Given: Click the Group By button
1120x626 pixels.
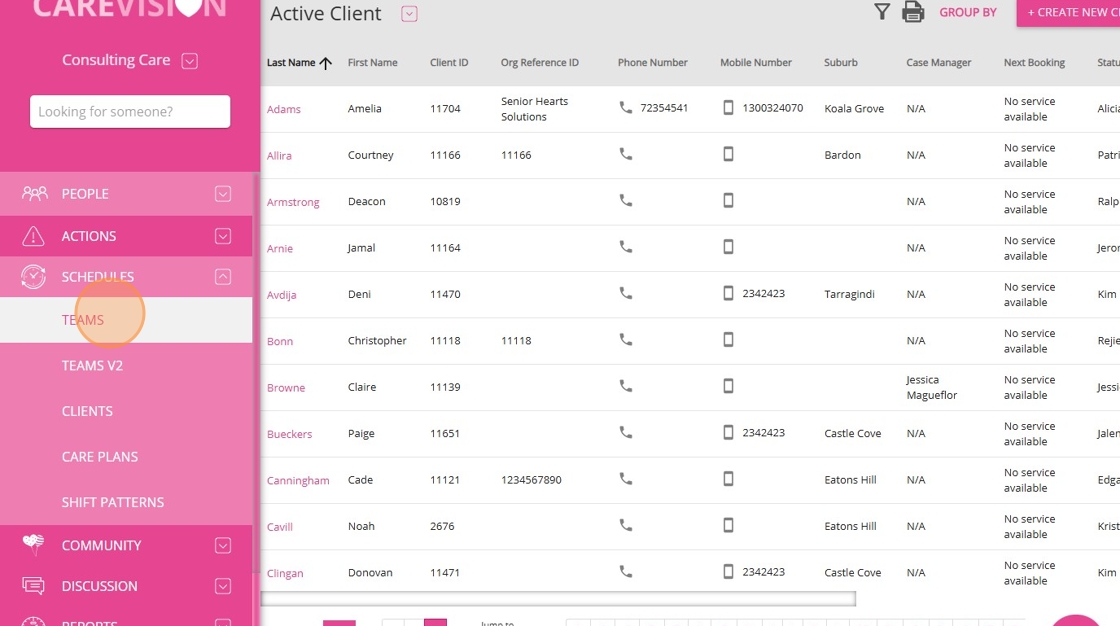Looking at the screenshot, I should point(968,12).
